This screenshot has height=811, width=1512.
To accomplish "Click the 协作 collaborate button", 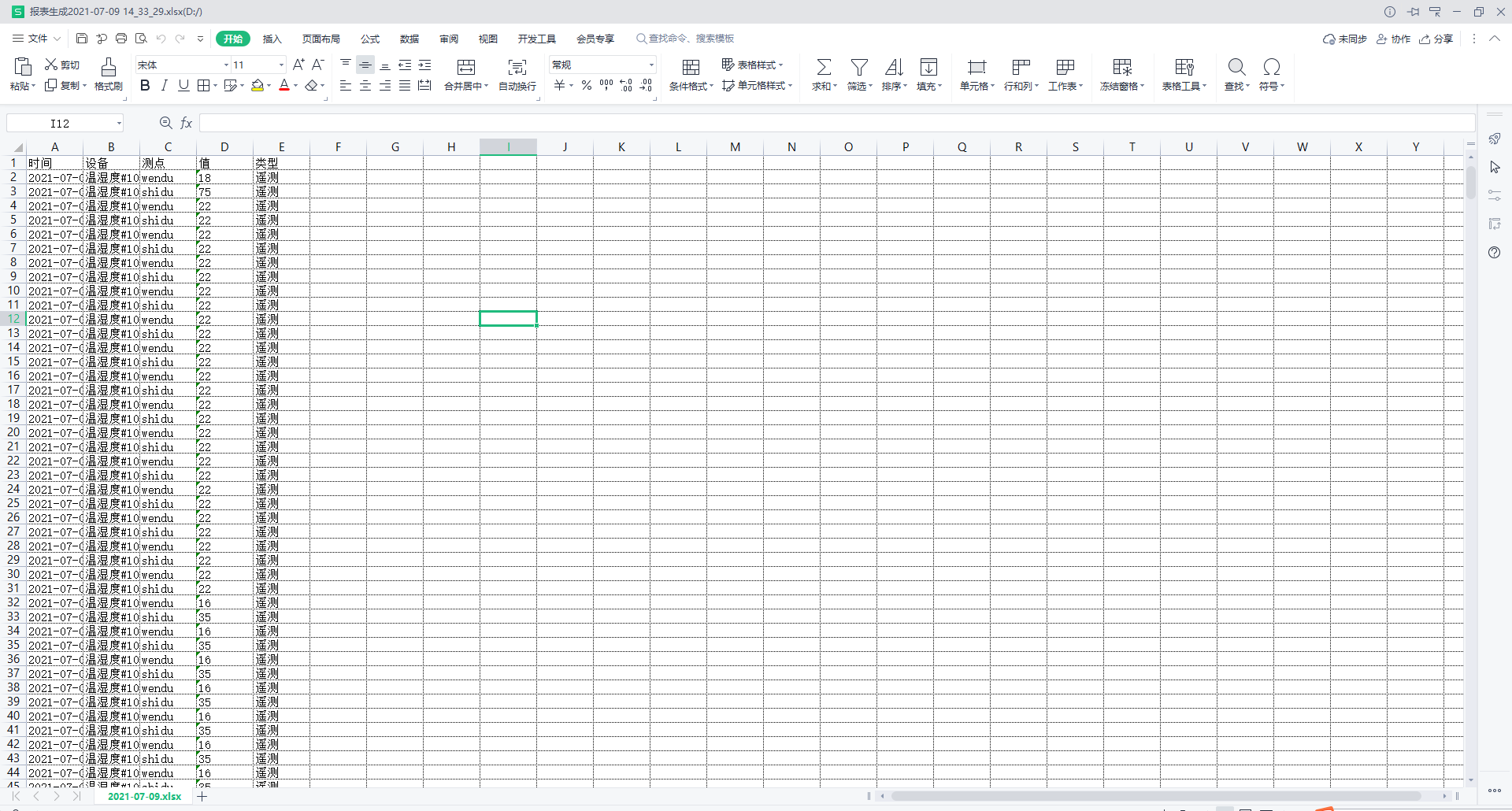I will 1393,39.
